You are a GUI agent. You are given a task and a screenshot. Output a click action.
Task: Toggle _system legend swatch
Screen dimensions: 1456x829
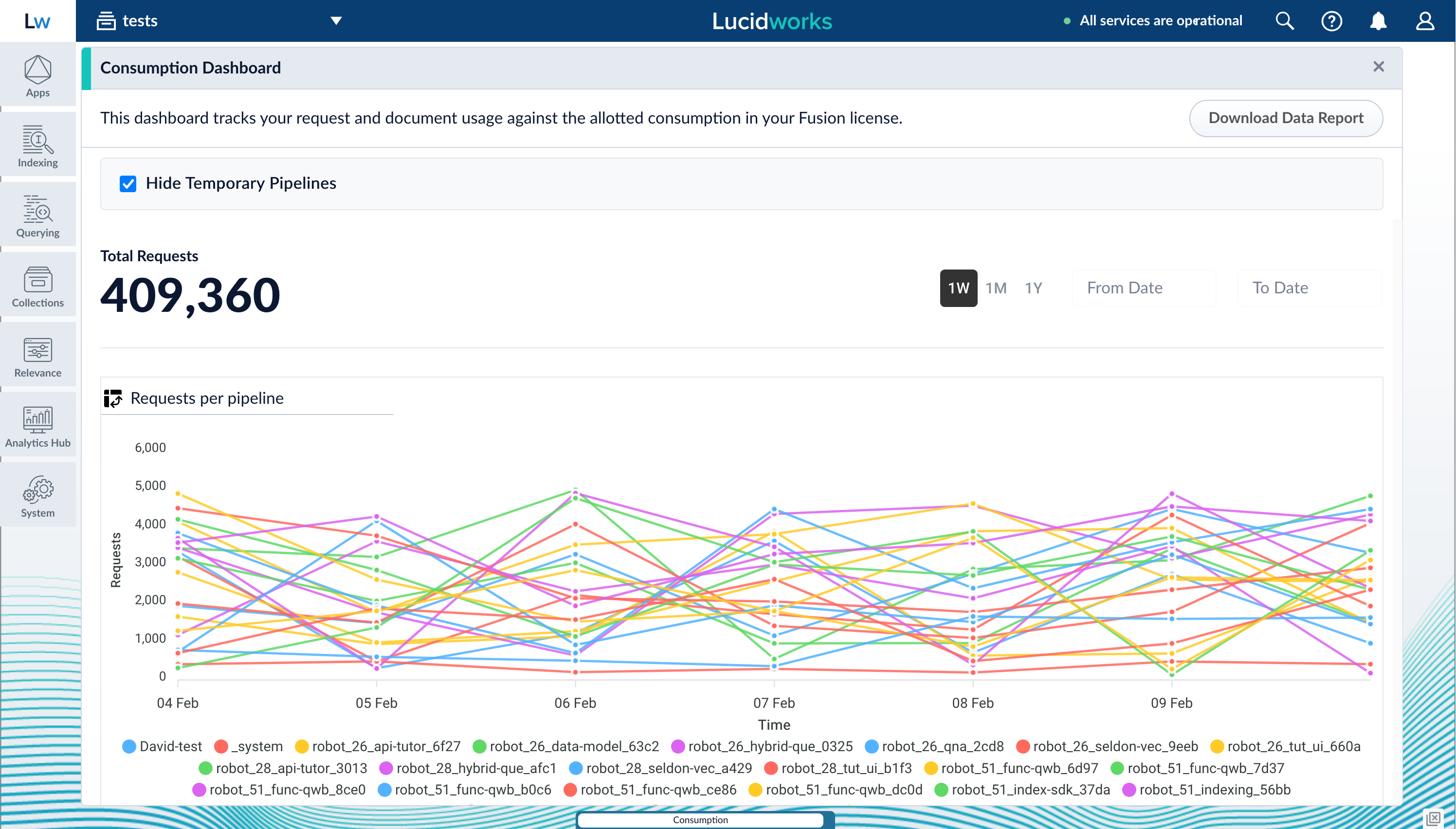coord(221,746)
